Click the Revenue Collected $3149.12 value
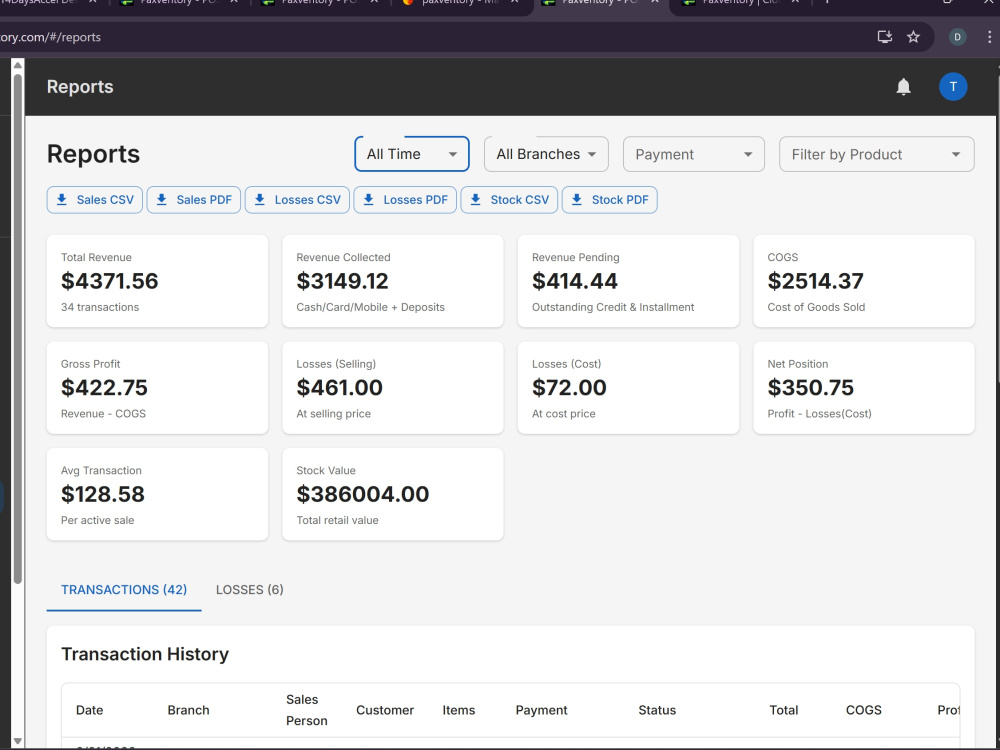 (x=342, y=281)
